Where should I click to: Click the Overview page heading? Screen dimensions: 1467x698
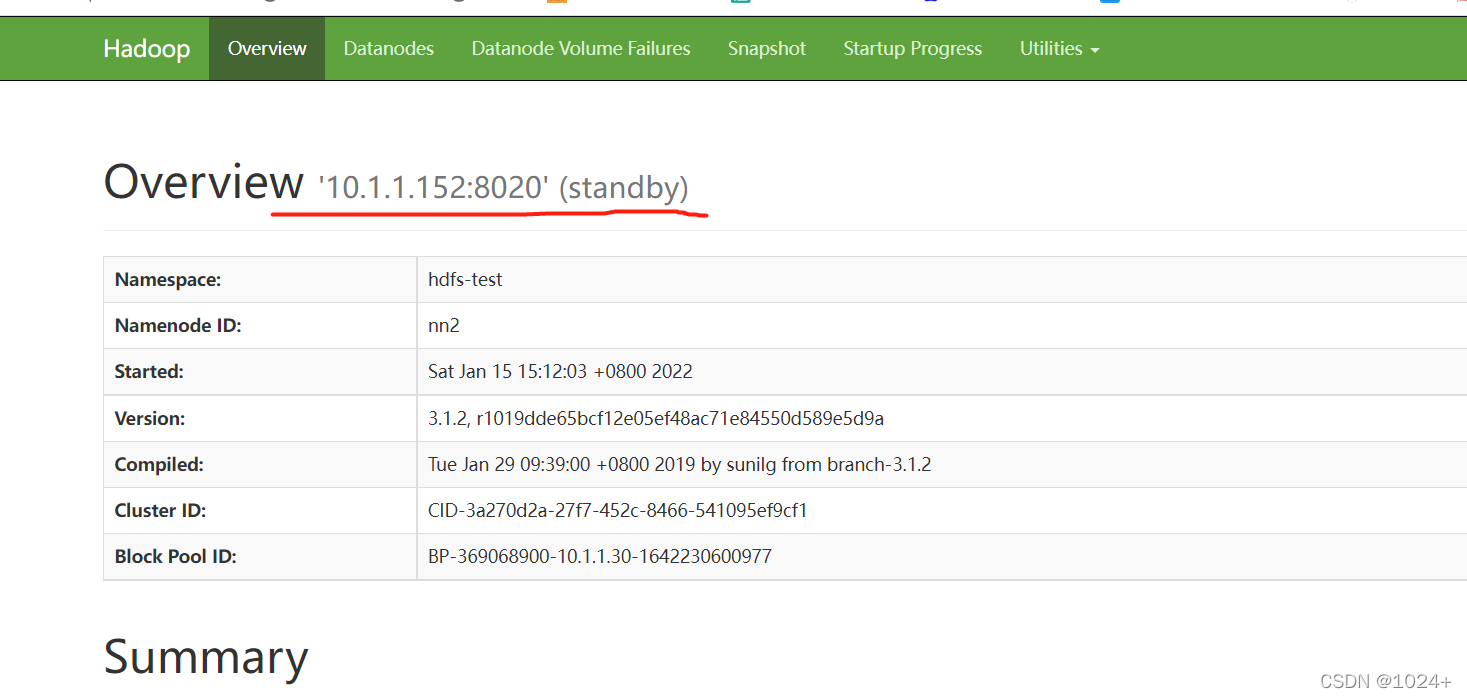[203, 182]
